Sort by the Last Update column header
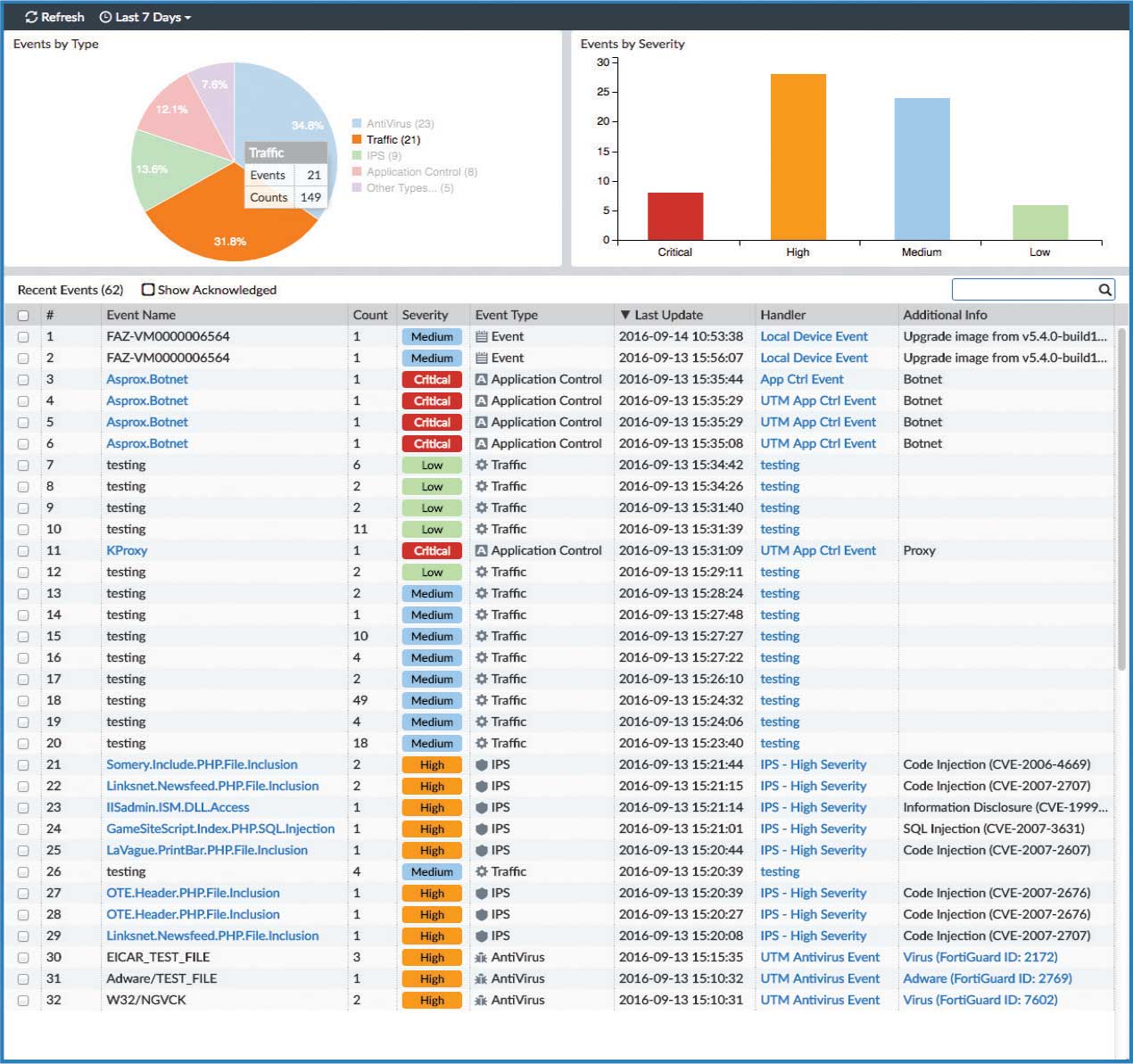This screenshot has height=1064, width=1133. click(x=668, y=315)
